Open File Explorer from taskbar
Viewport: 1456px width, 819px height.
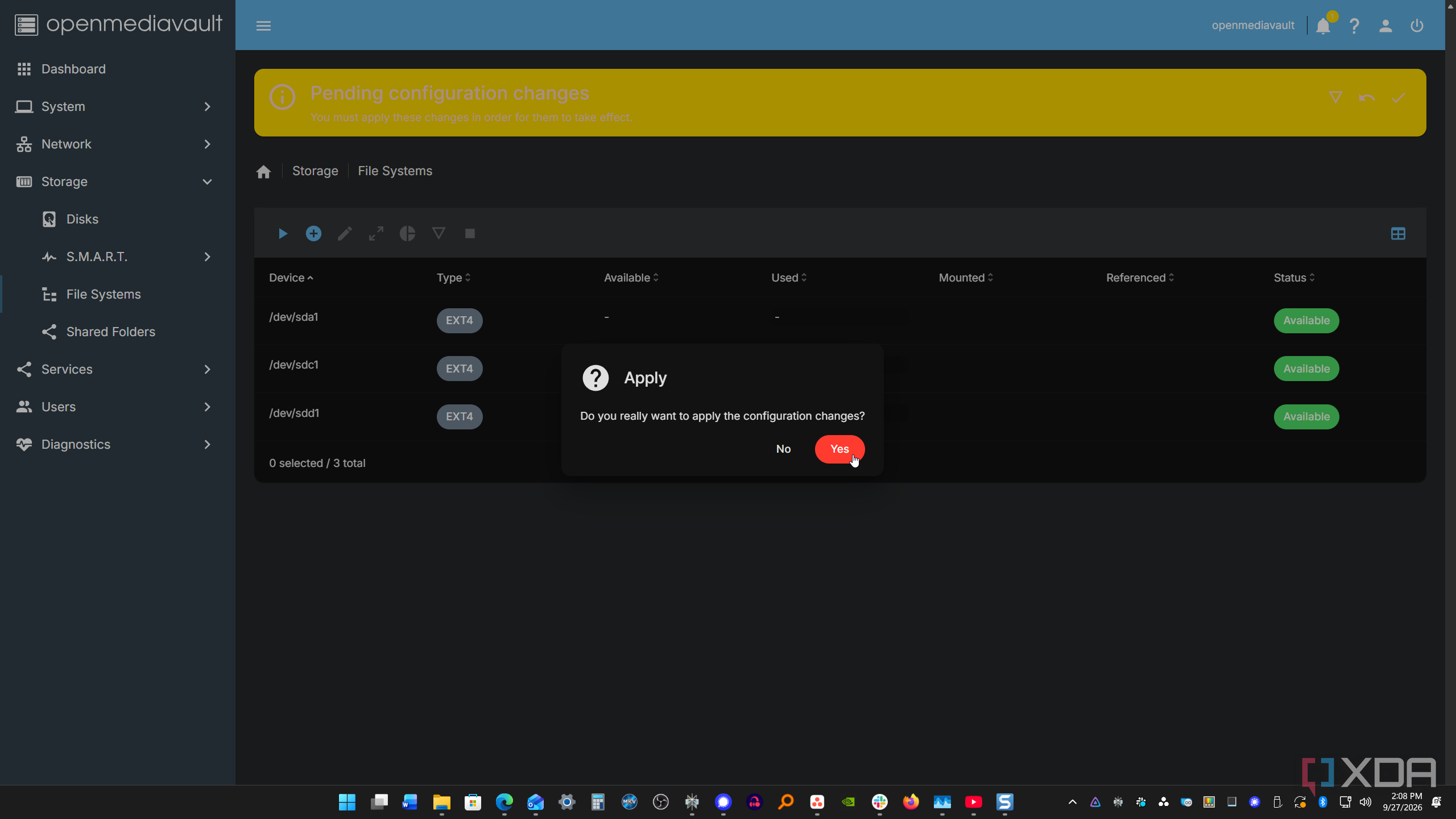441,802
